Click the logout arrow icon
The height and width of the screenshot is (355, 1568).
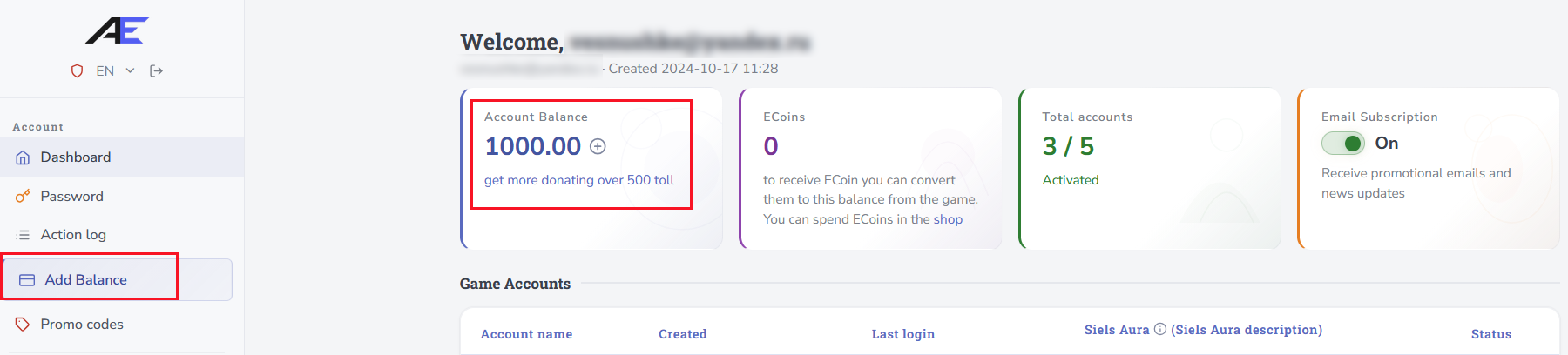click(x=157, y=70)
